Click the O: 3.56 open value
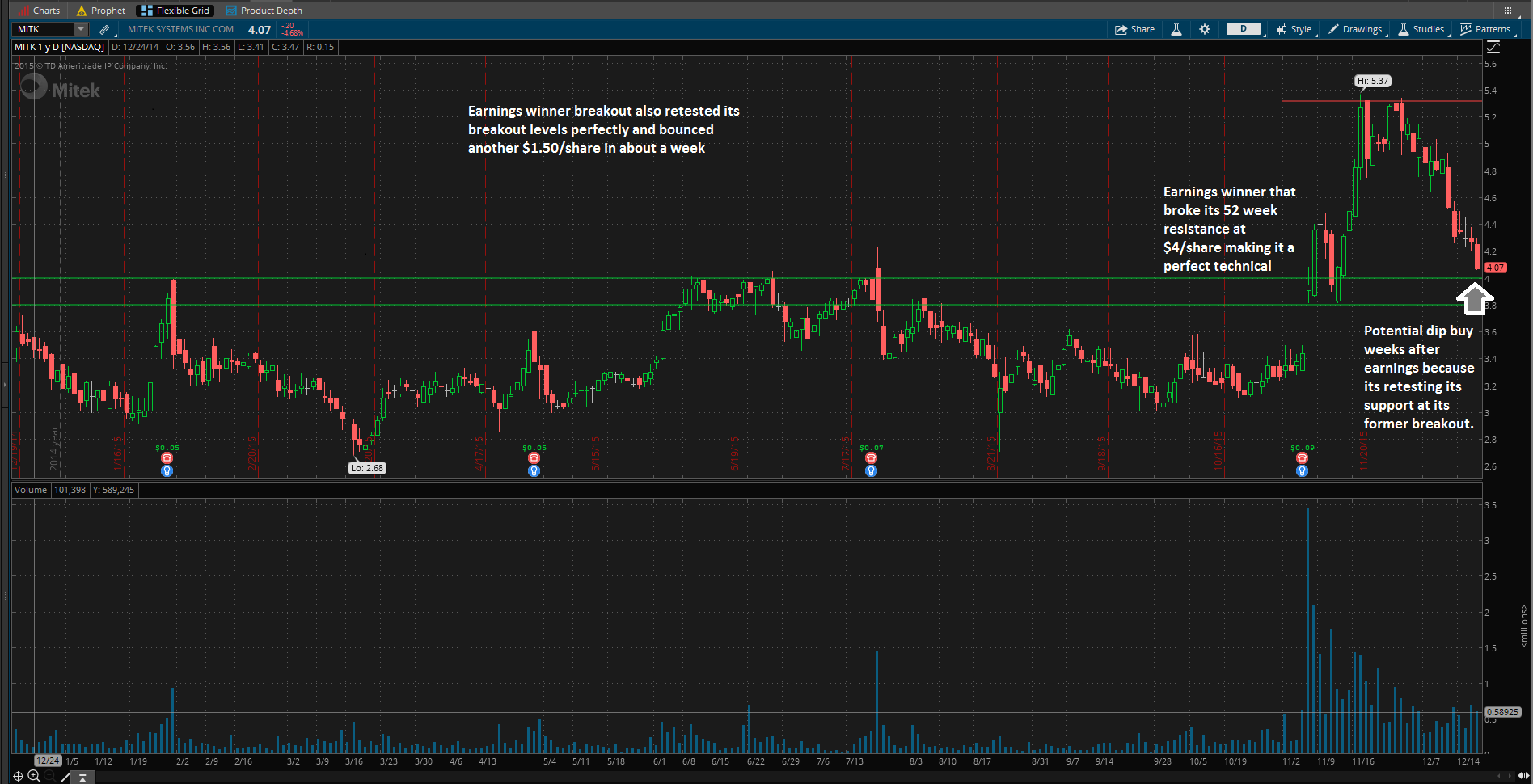1533x784 pixels. point(181,47)
